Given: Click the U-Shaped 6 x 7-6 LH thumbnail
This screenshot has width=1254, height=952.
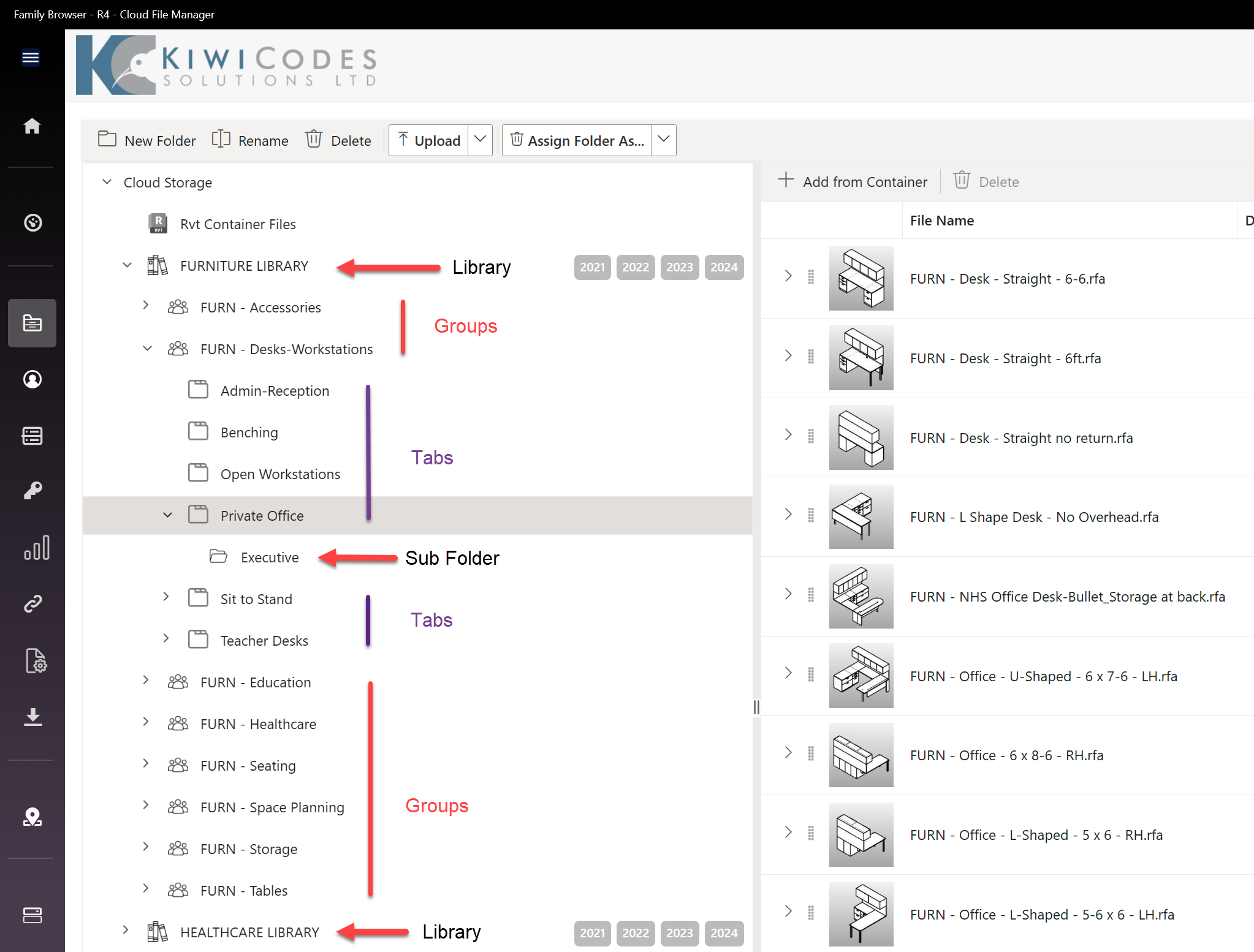Looking at the screenshot, I should [x=861, y=676].
